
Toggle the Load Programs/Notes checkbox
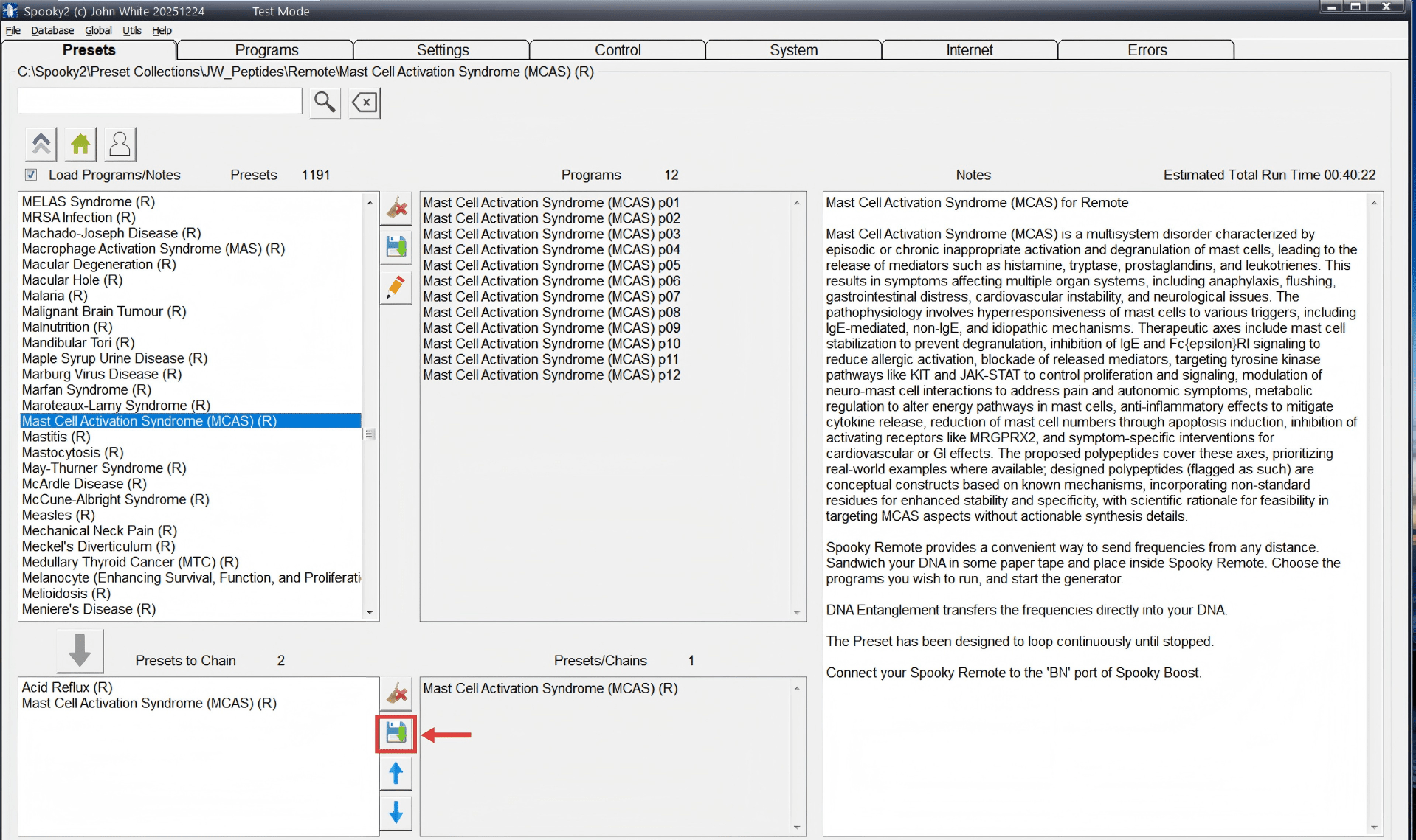(31, 175)
